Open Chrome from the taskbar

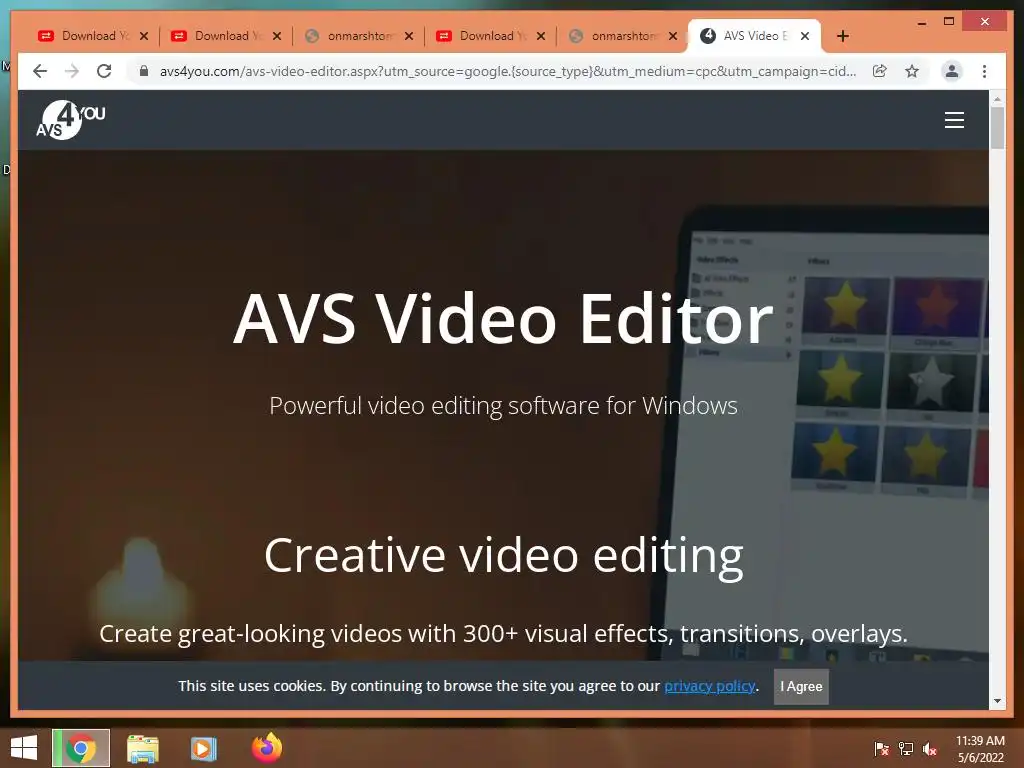coord(81,748)
